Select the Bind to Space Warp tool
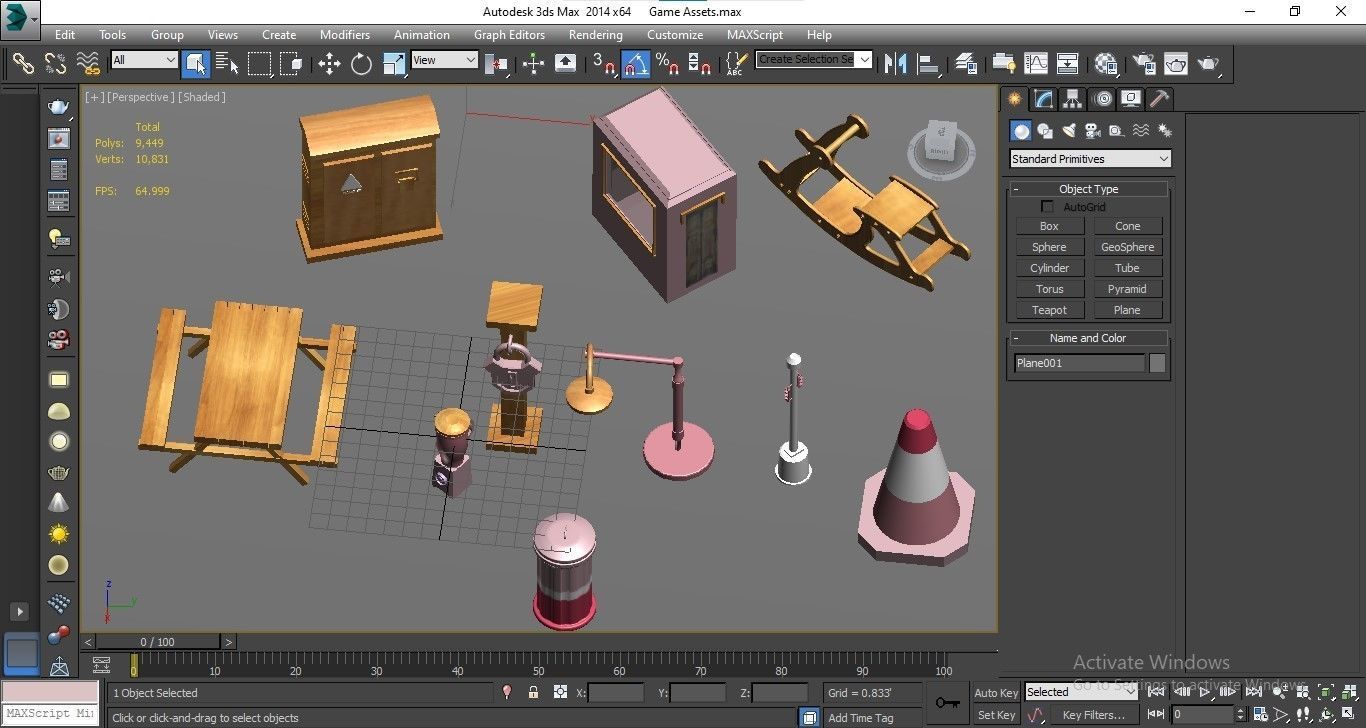Viewport: 1366px width, 728px height. pos(89,64)
